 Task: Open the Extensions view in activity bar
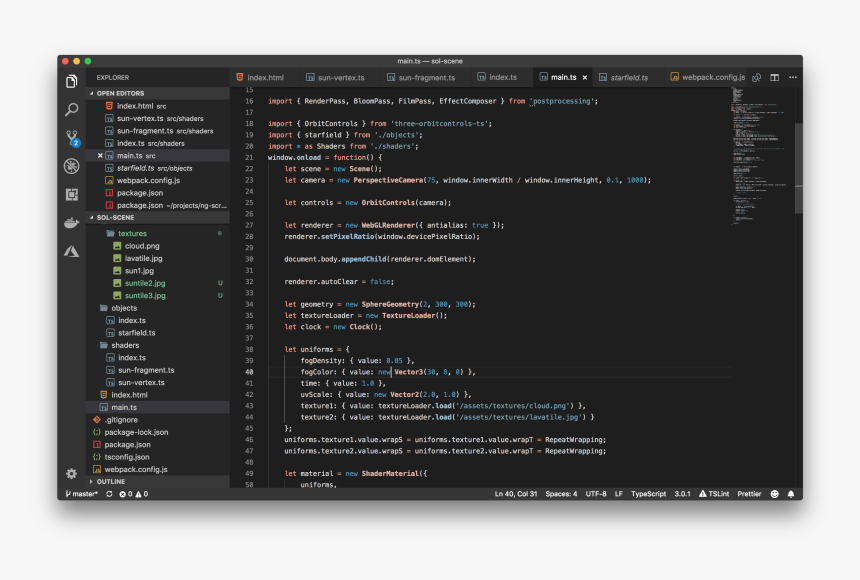tap(71, 195)
